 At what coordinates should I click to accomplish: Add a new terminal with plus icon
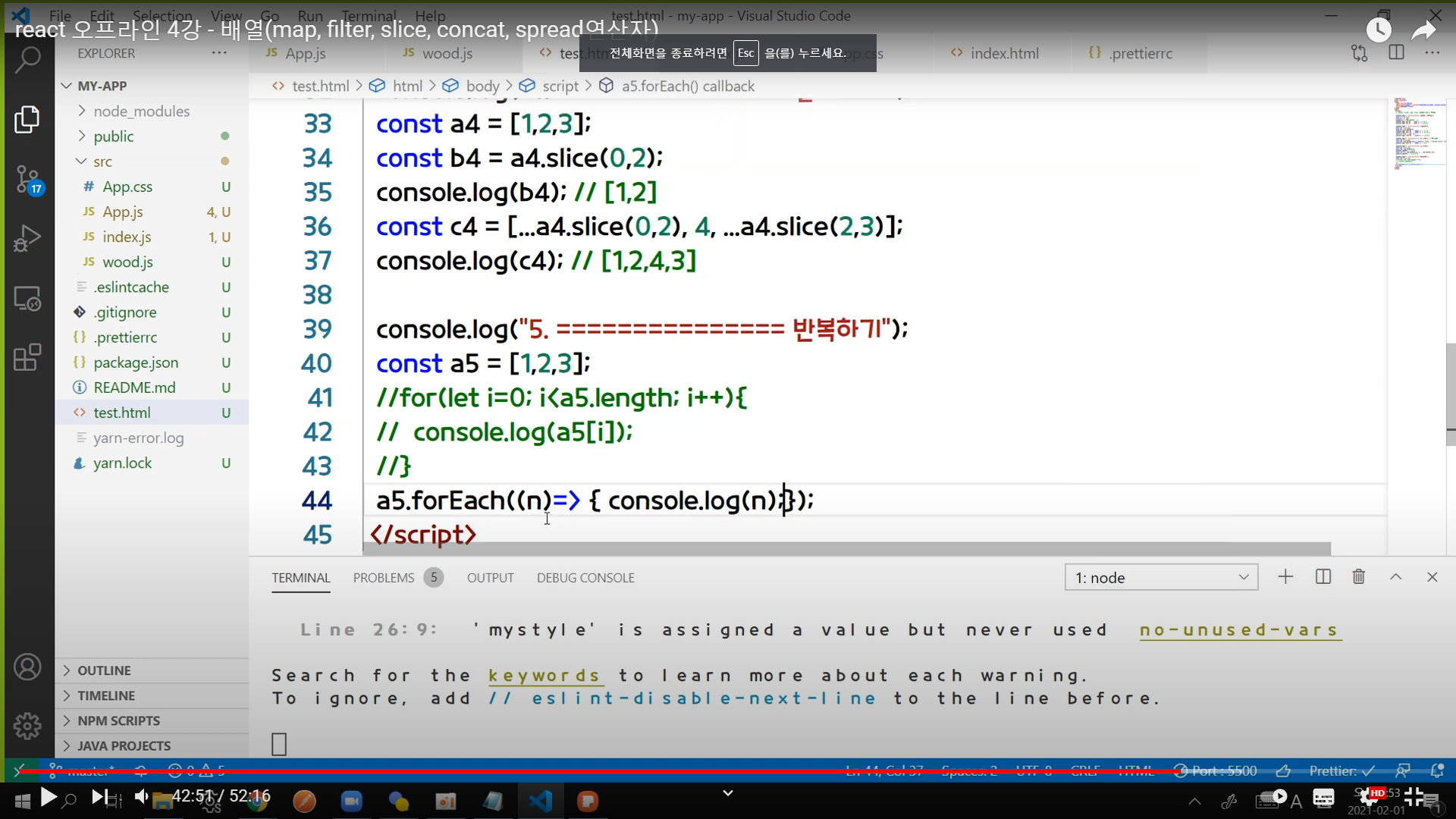click(1285, 577)
